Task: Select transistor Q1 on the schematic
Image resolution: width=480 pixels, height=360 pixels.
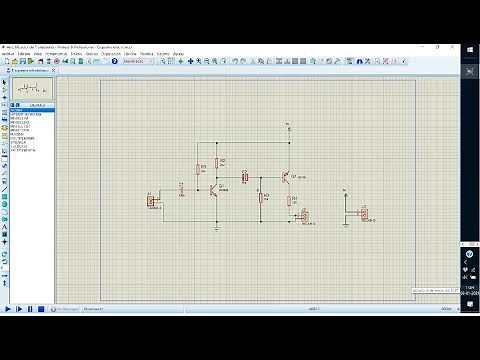Action: click(214, 190)
